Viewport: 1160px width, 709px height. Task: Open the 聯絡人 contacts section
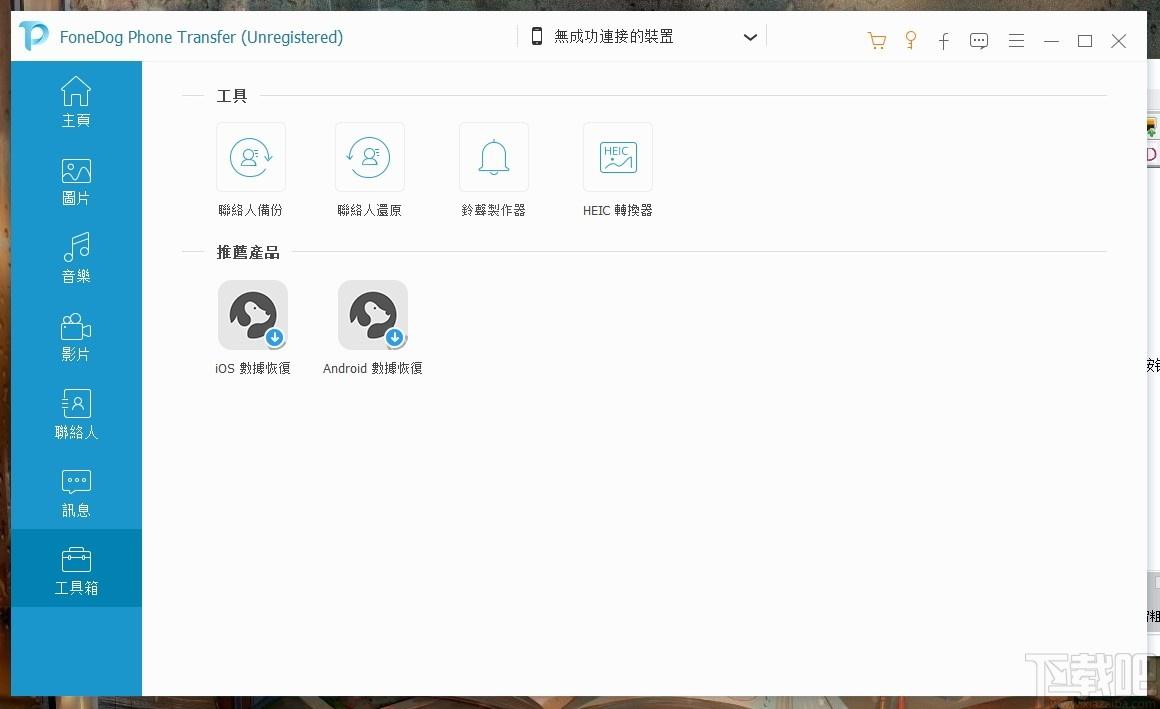point(75,414)
